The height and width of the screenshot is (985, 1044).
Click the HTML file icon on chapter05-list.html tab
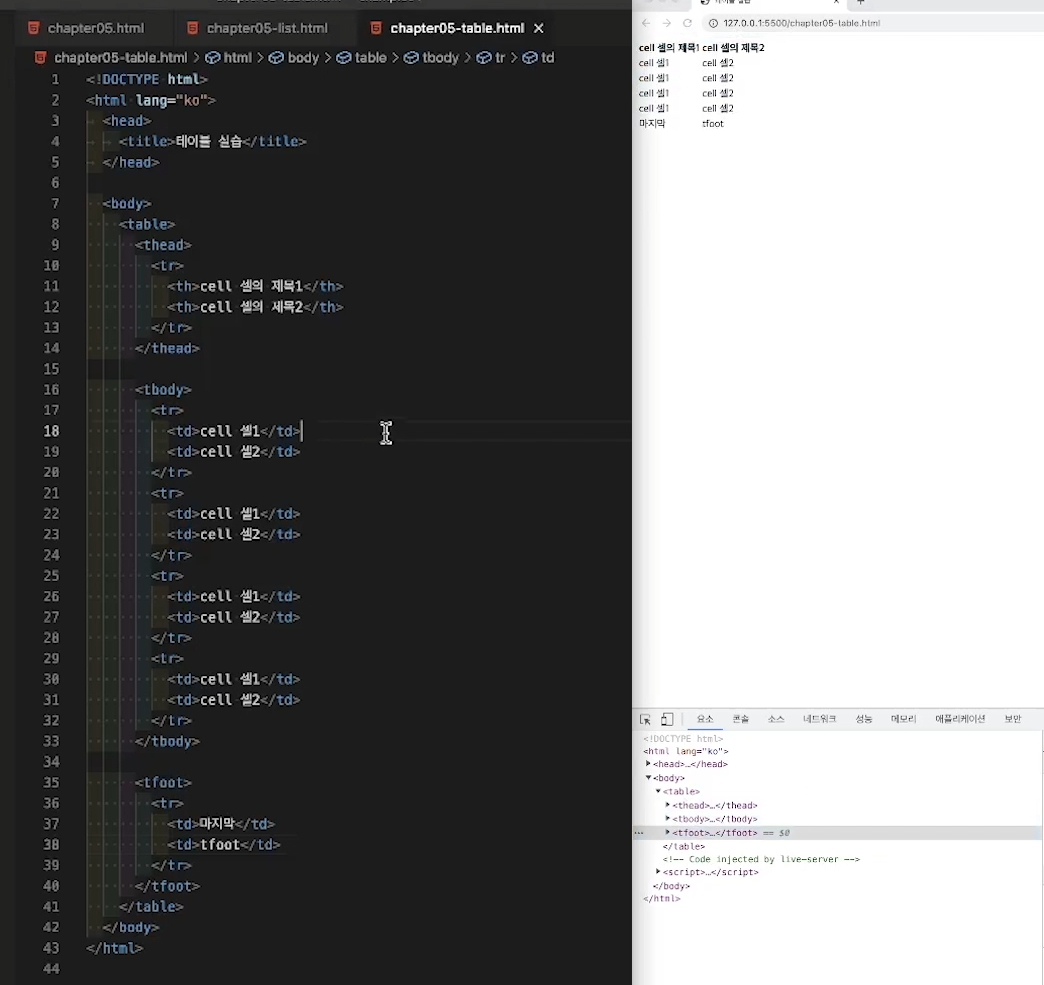coord(192,28)
